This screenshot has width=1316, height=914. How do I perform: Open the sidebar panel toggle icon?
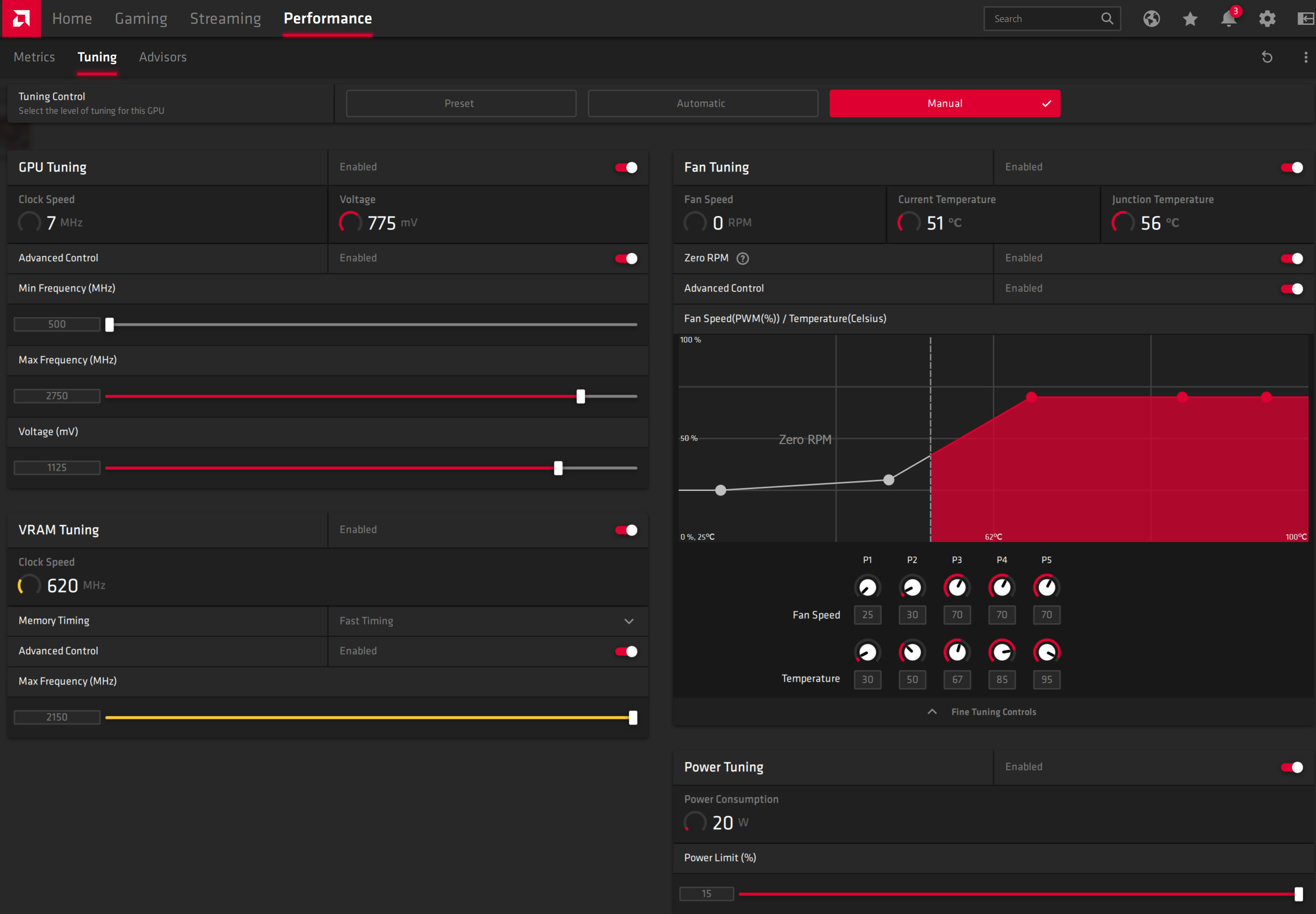1305,19
